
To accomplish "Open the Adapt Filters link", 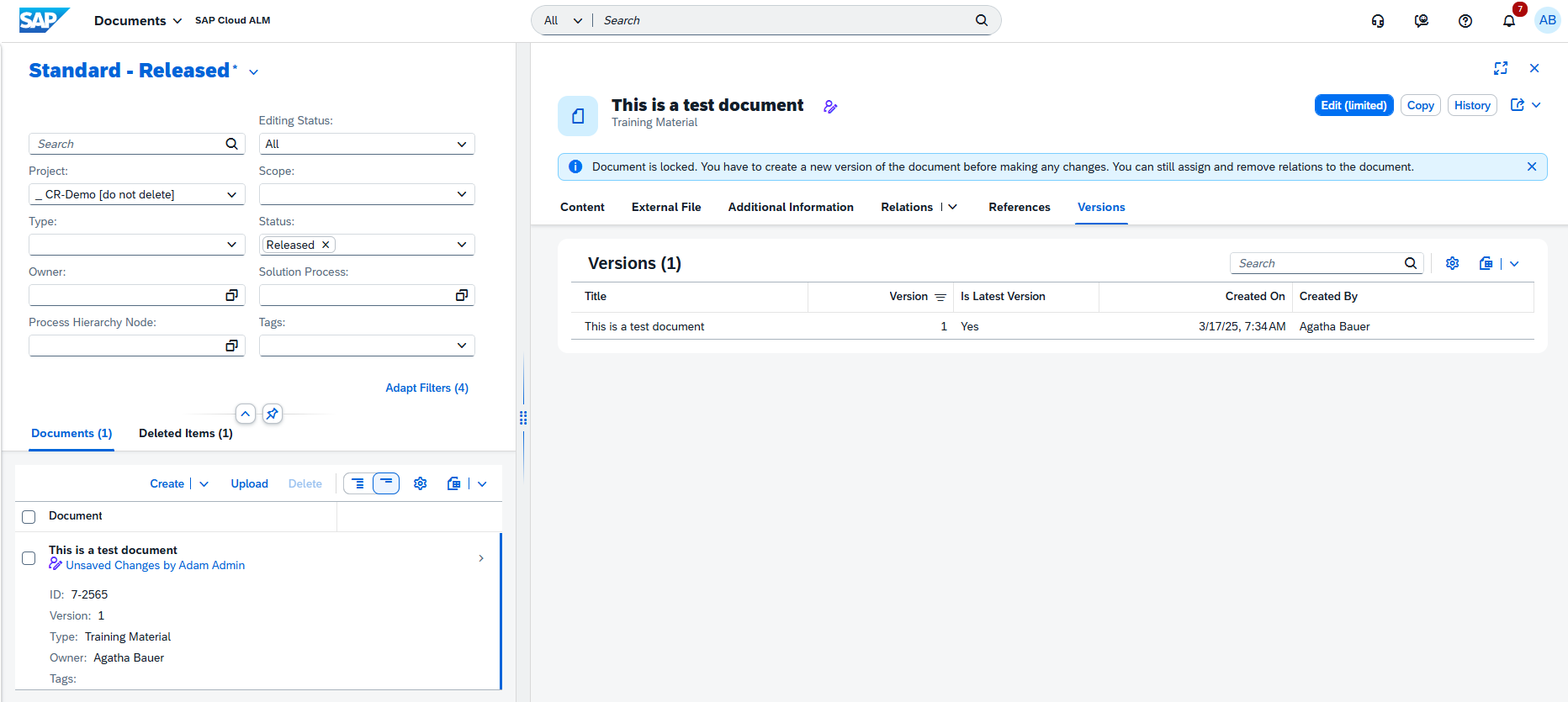I will (x=426, y=388).
